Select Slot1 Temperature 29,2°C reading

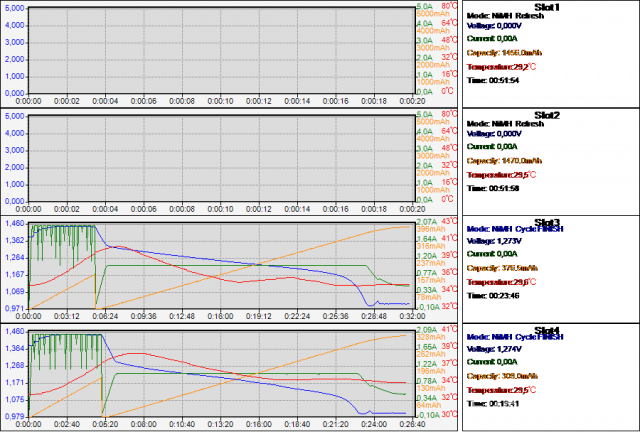(x=501, y=67)
